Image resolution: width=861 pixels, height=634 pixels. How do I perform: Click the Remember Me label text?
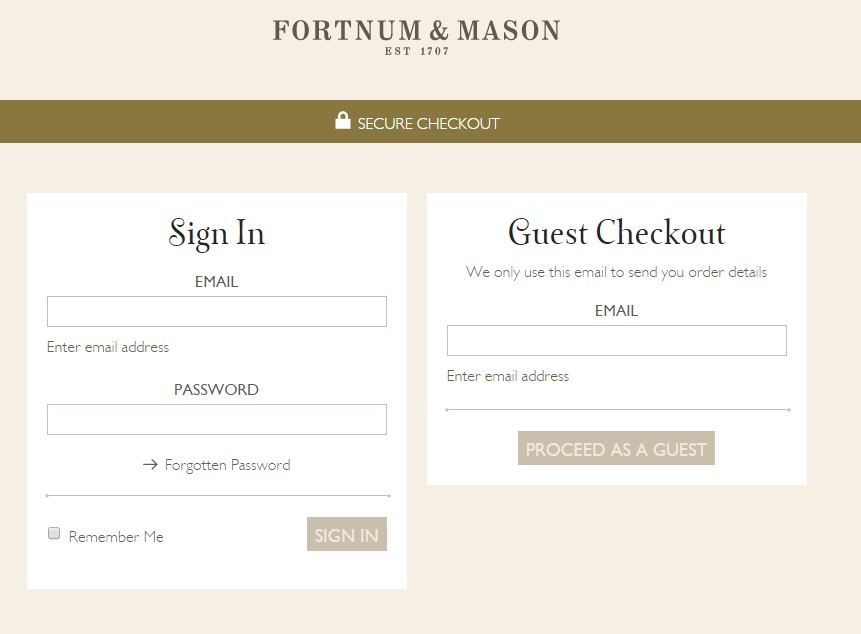point(116,537)
